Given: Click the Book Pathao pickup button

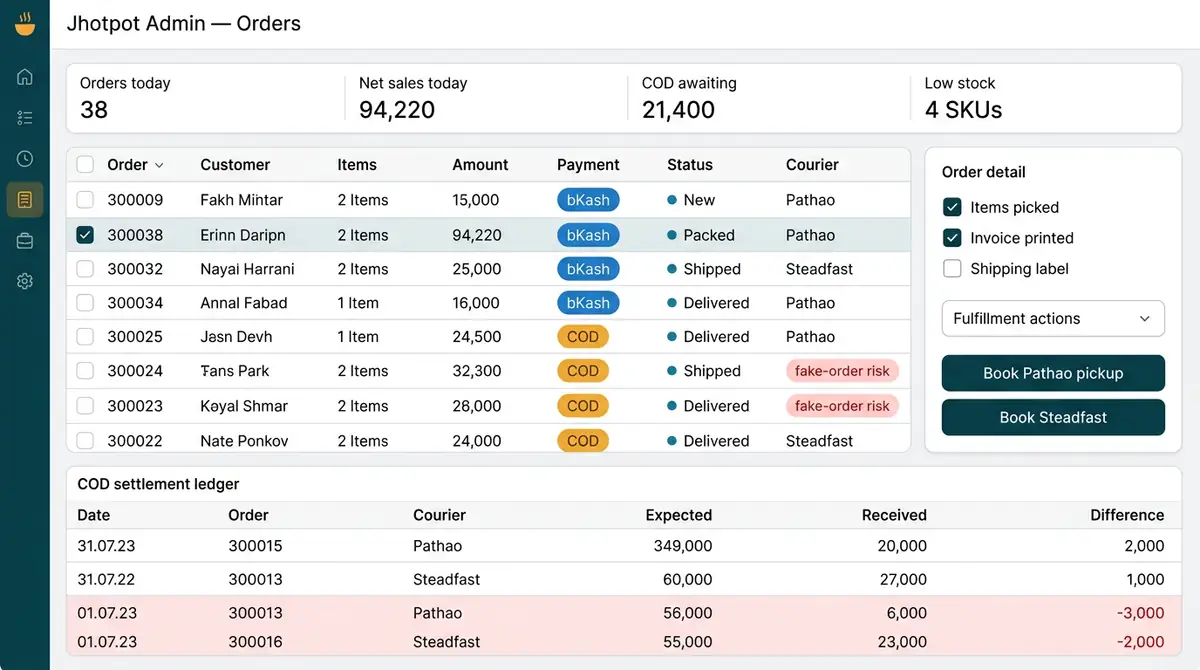Looking at the screenshot, I should [x=1053, y=373].
